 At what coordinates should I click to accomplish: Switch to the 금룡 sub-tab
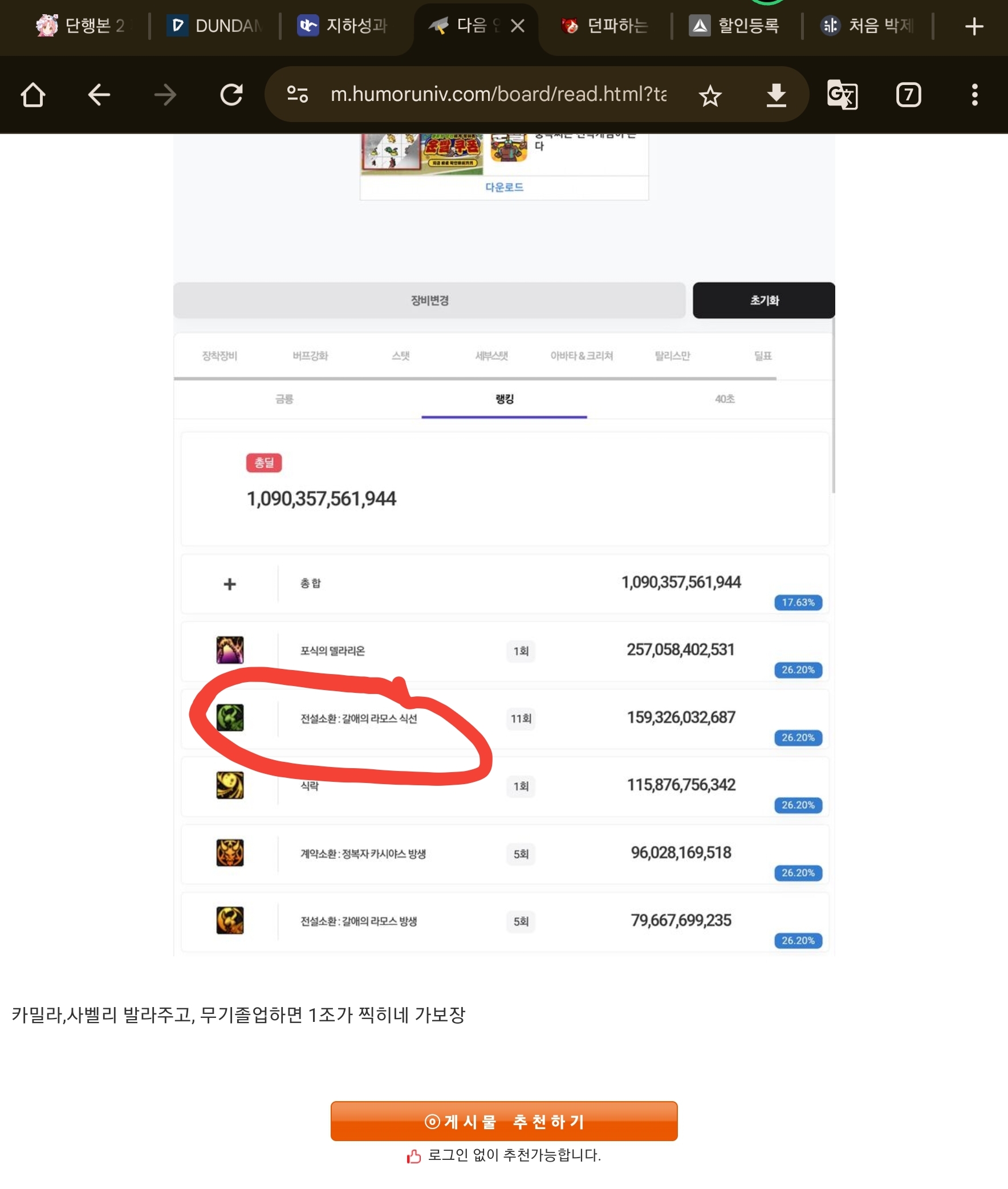point(284,399)
